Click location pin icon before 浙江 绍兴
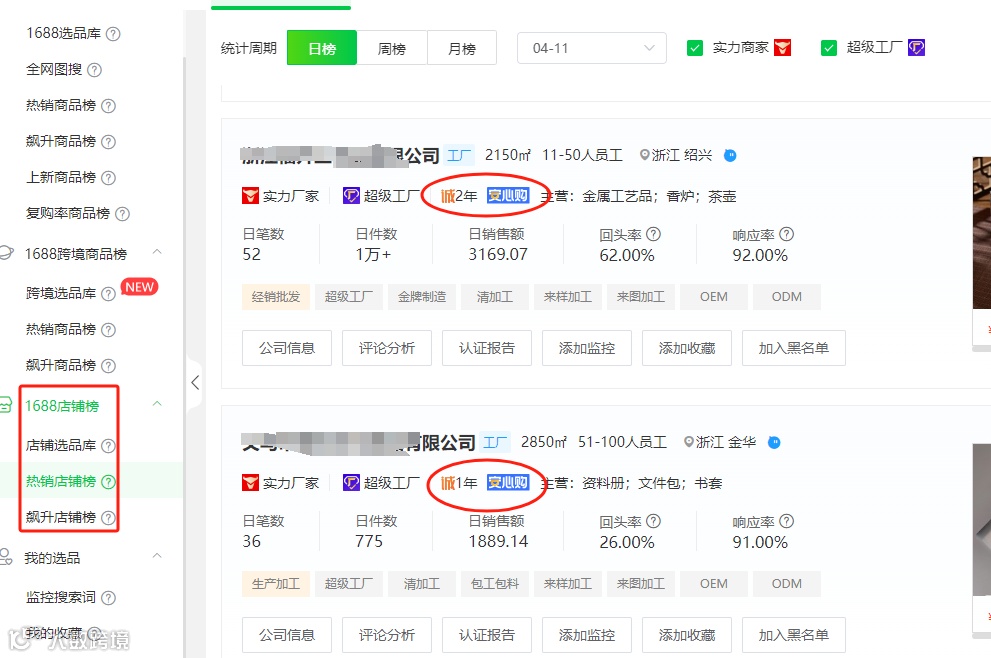 (644, 155)
